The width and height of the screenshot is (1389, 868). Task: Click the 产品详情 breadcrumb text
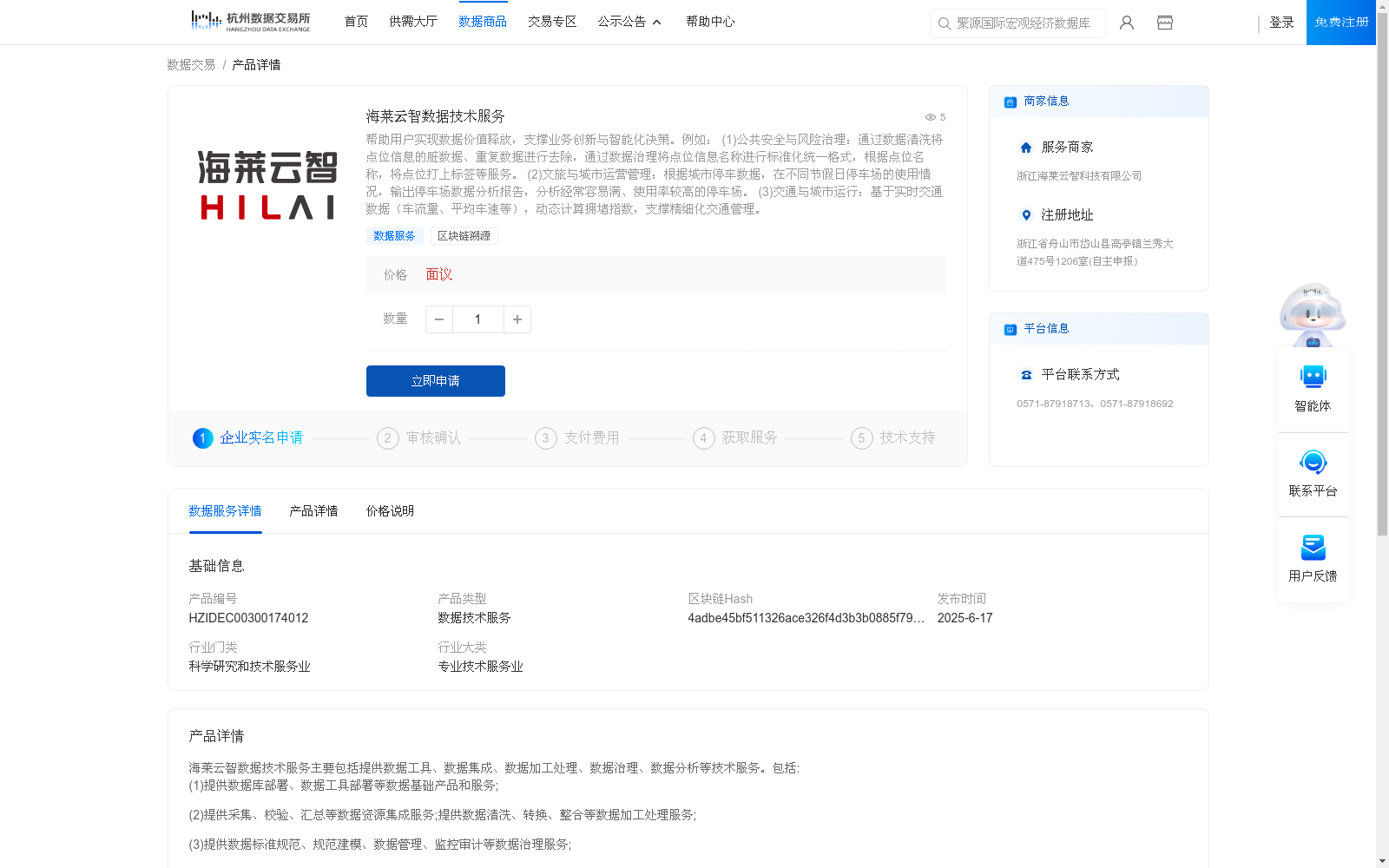click(x=256, y=65)
